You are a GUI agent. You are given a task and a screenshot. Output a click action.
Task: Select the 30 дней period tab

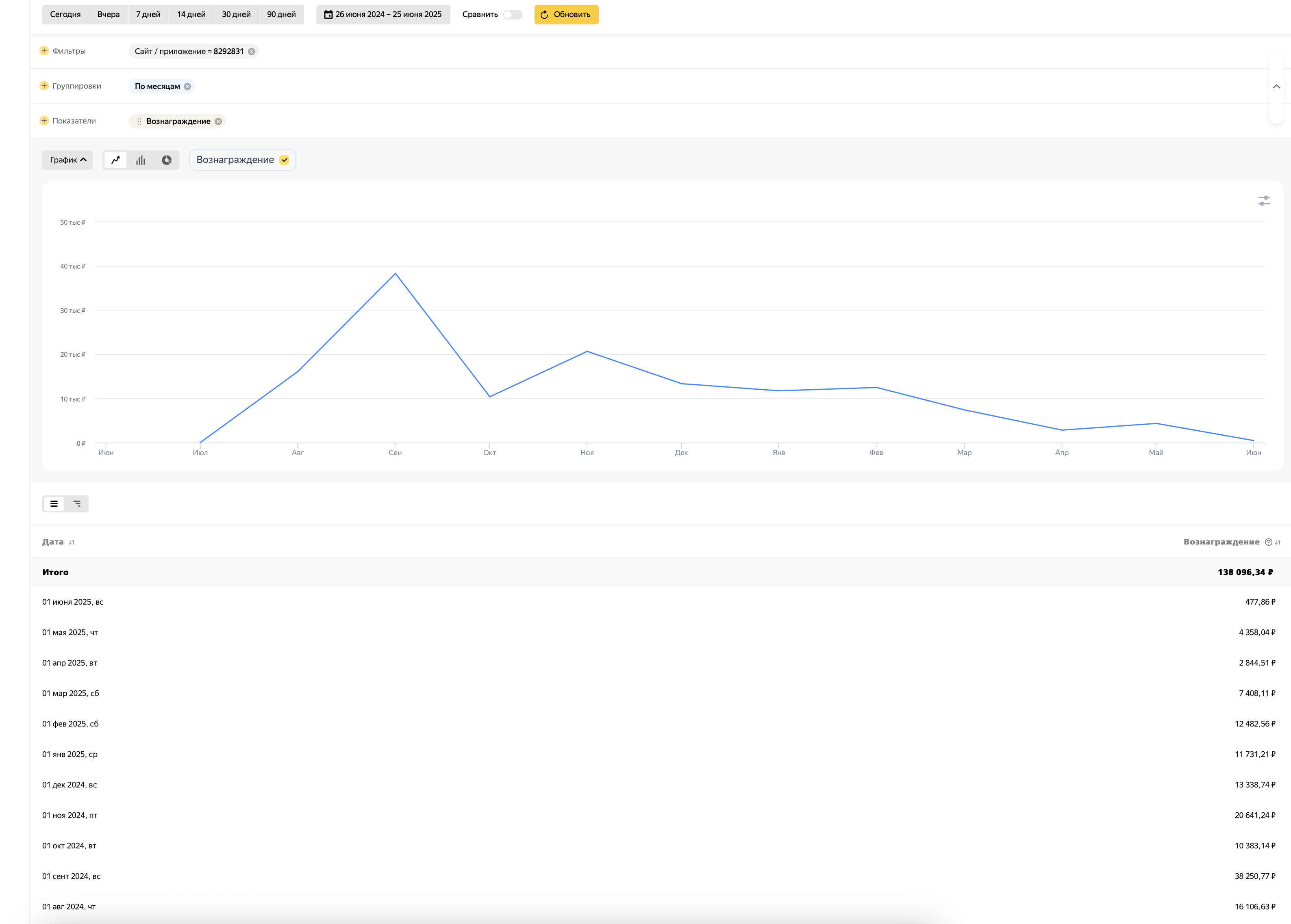pyautogui.click(x=236, y=14)
